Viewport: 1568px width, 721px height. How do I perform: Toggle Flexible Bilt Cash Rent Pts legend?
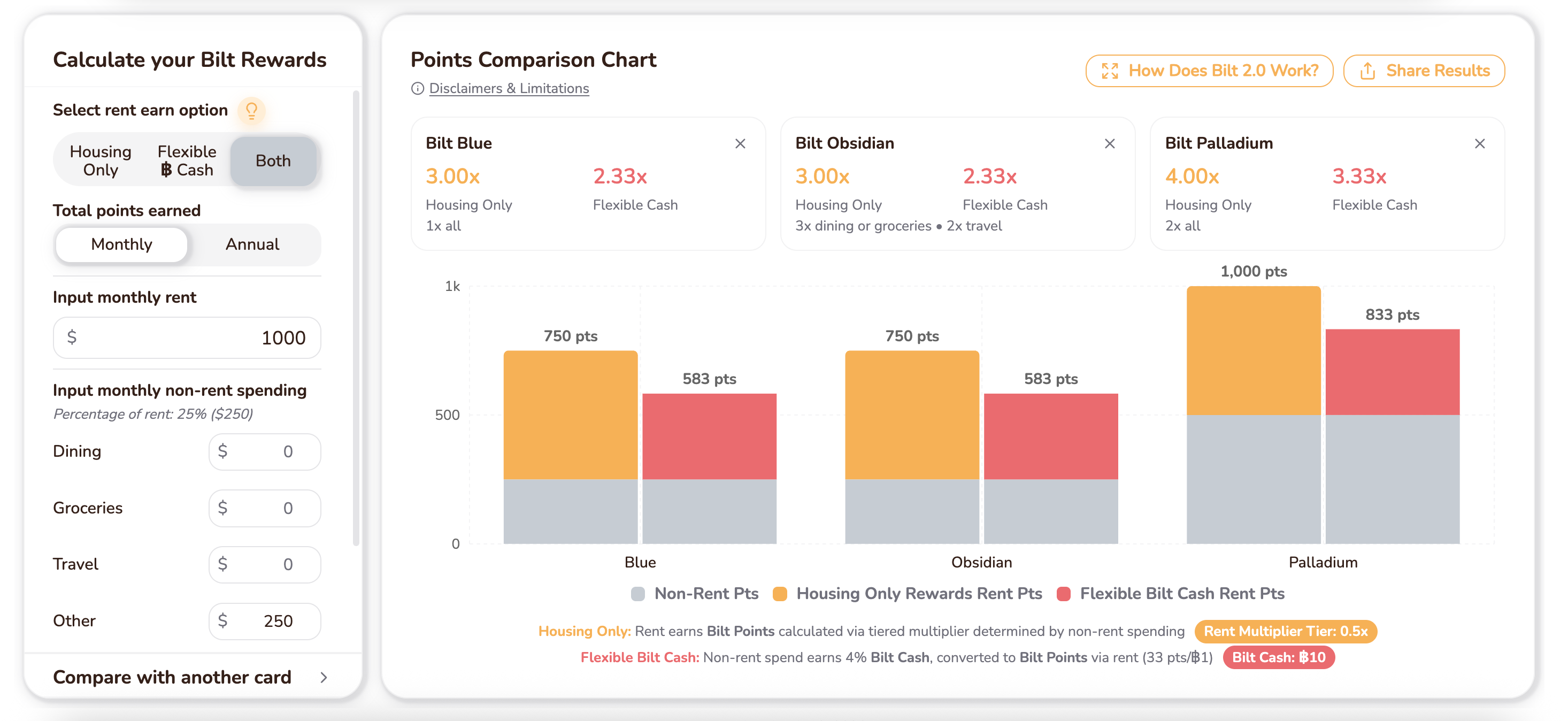tap(1171, 594)
